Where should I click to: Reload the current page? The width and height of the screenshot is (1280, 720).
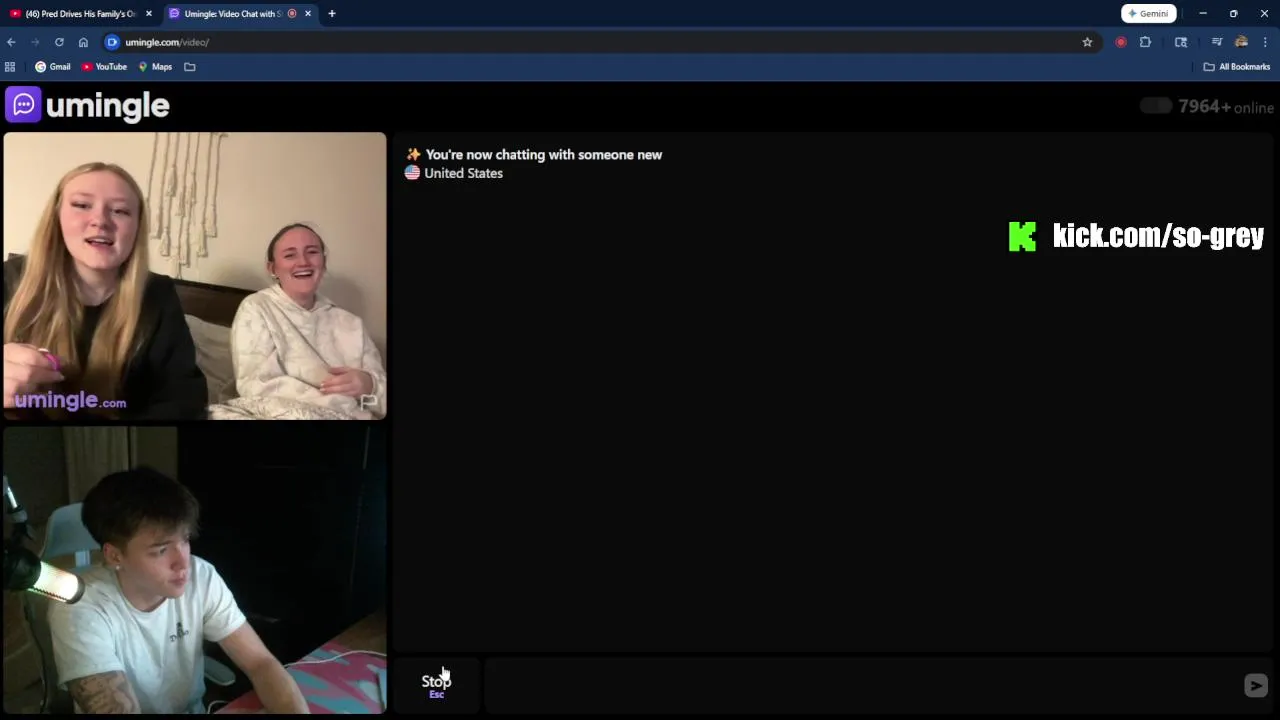click(x=59, y=42)
